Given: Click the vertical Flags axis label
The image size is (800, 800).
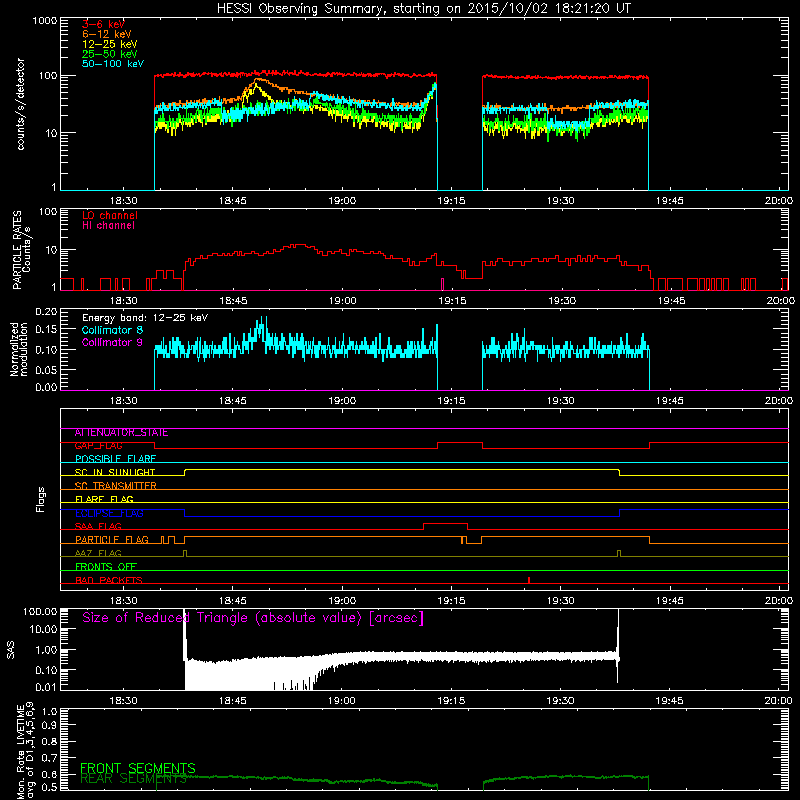Looking at the screenshot, I should point(41,499).
